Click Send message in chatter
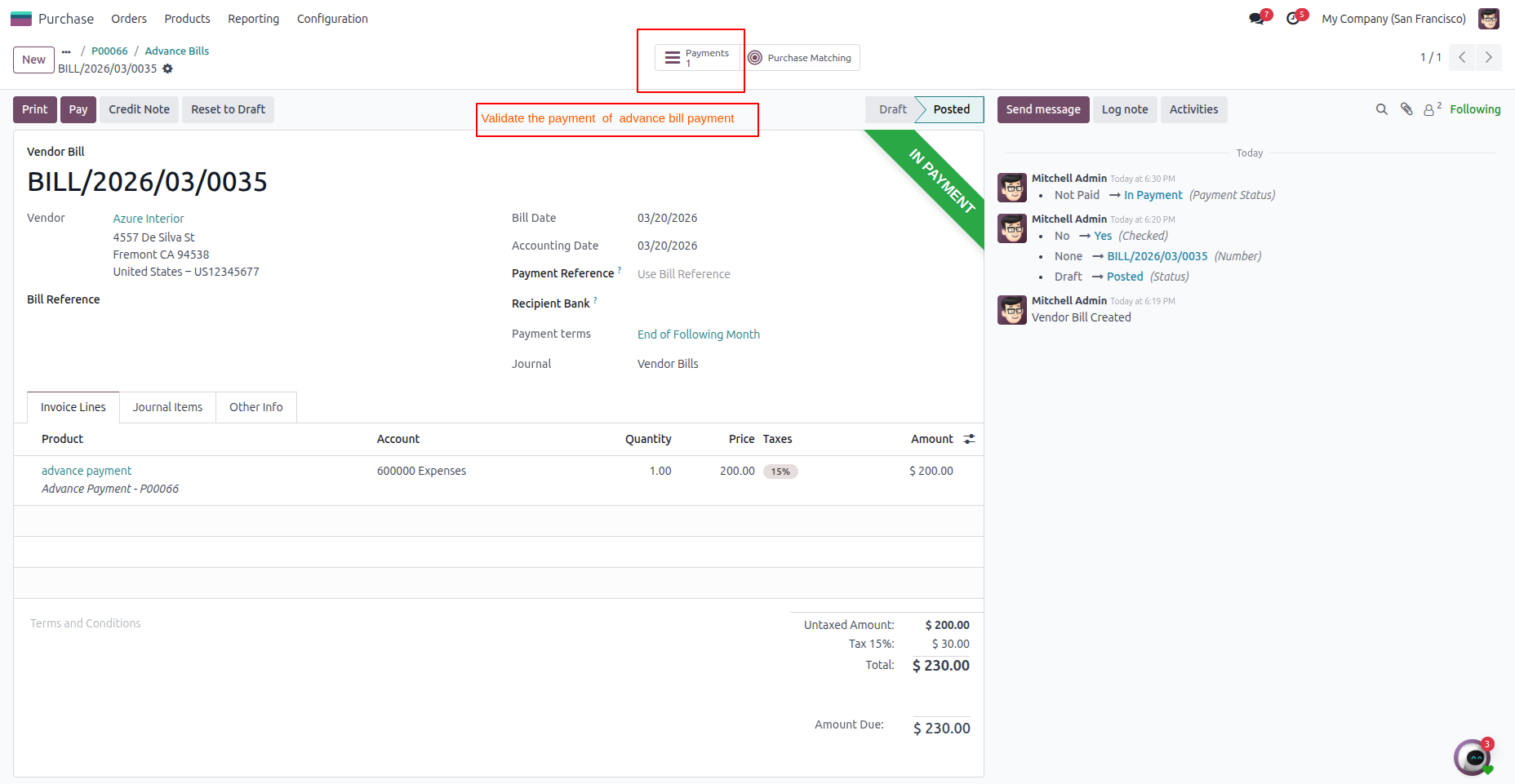Screen dimensions: 1515x784 coord(1043,109)
